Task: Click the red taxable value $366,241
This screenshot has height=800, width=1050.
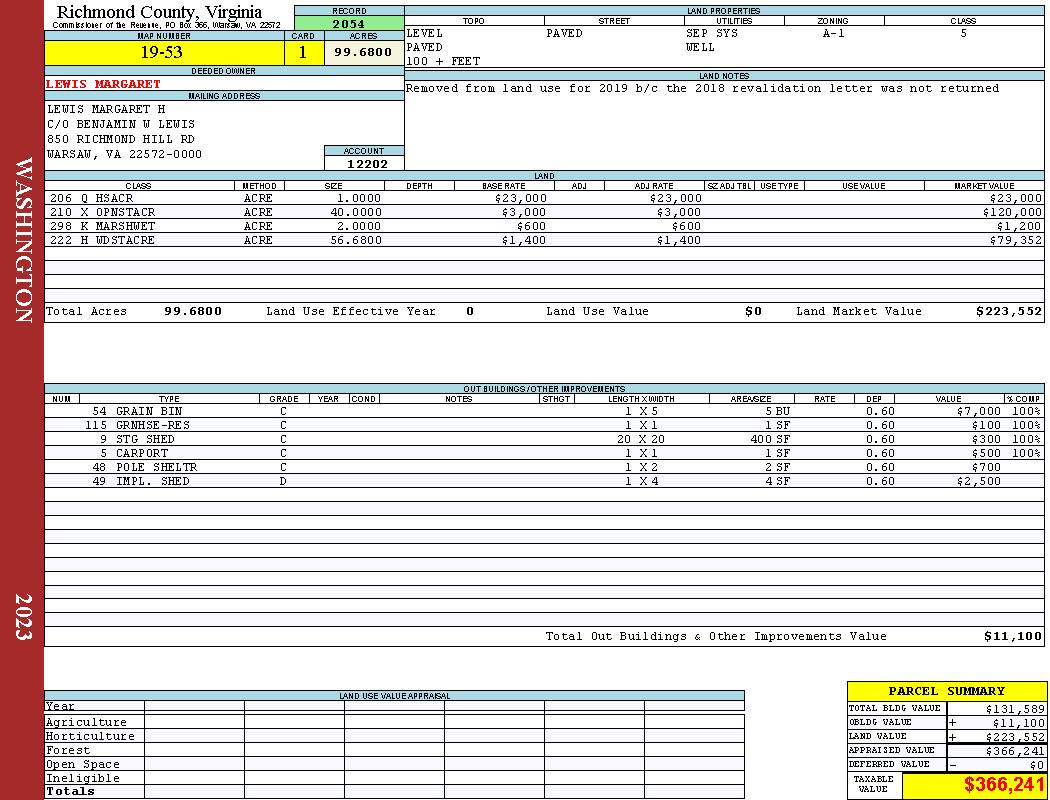Action: (x=1003, y=785)
